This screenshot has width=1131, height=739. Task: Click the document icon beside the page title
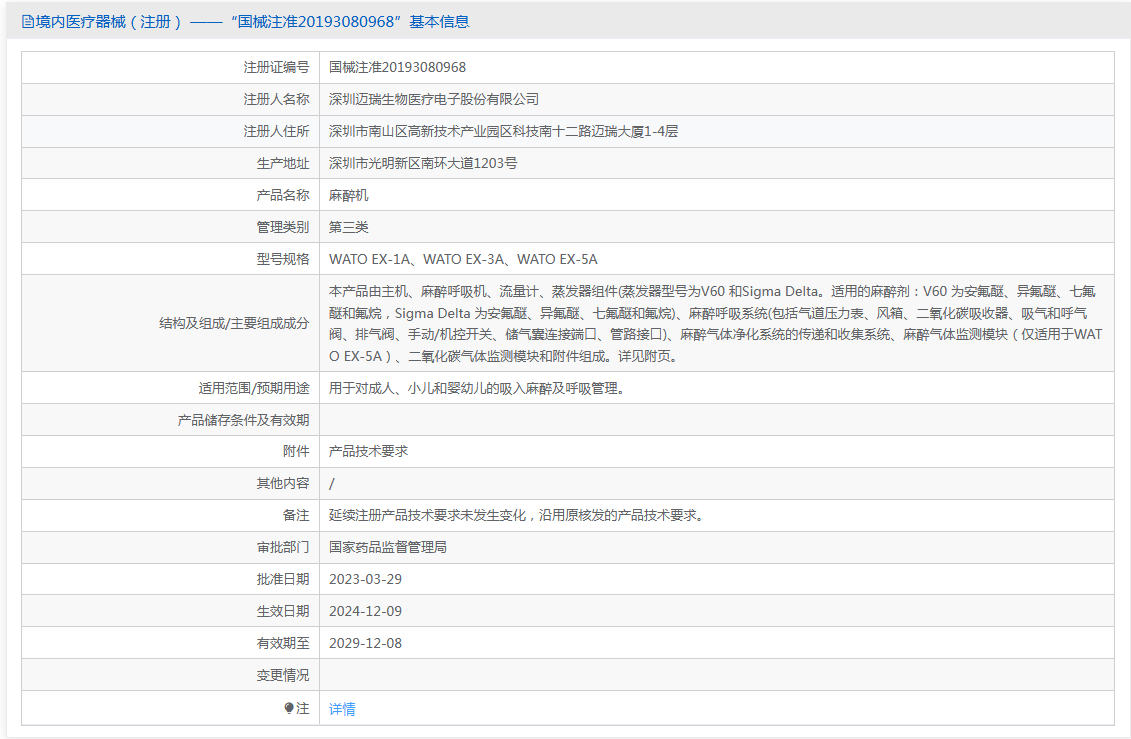[27, 22]
